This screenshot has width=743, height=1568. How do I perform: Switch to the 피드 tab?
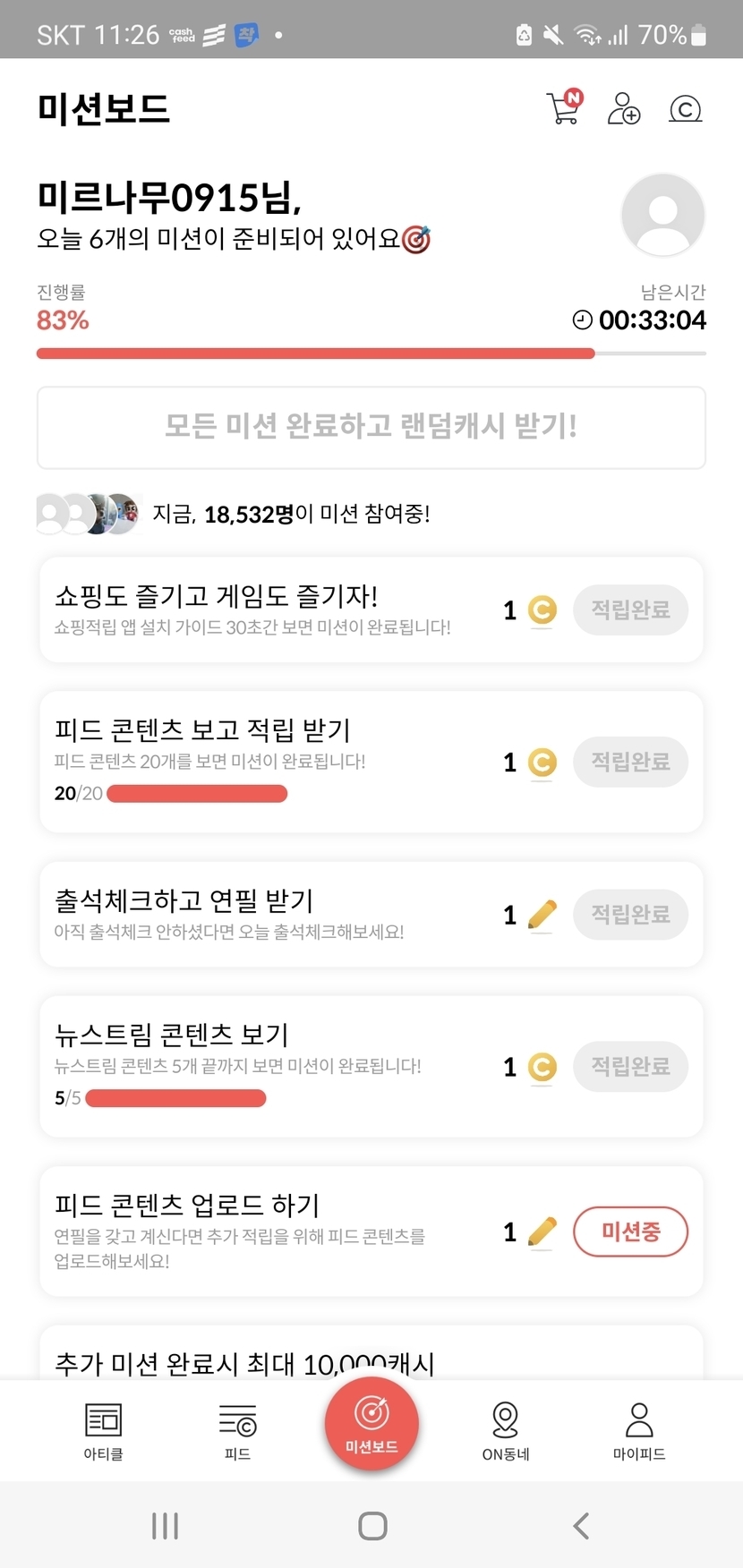[237, 1430]
